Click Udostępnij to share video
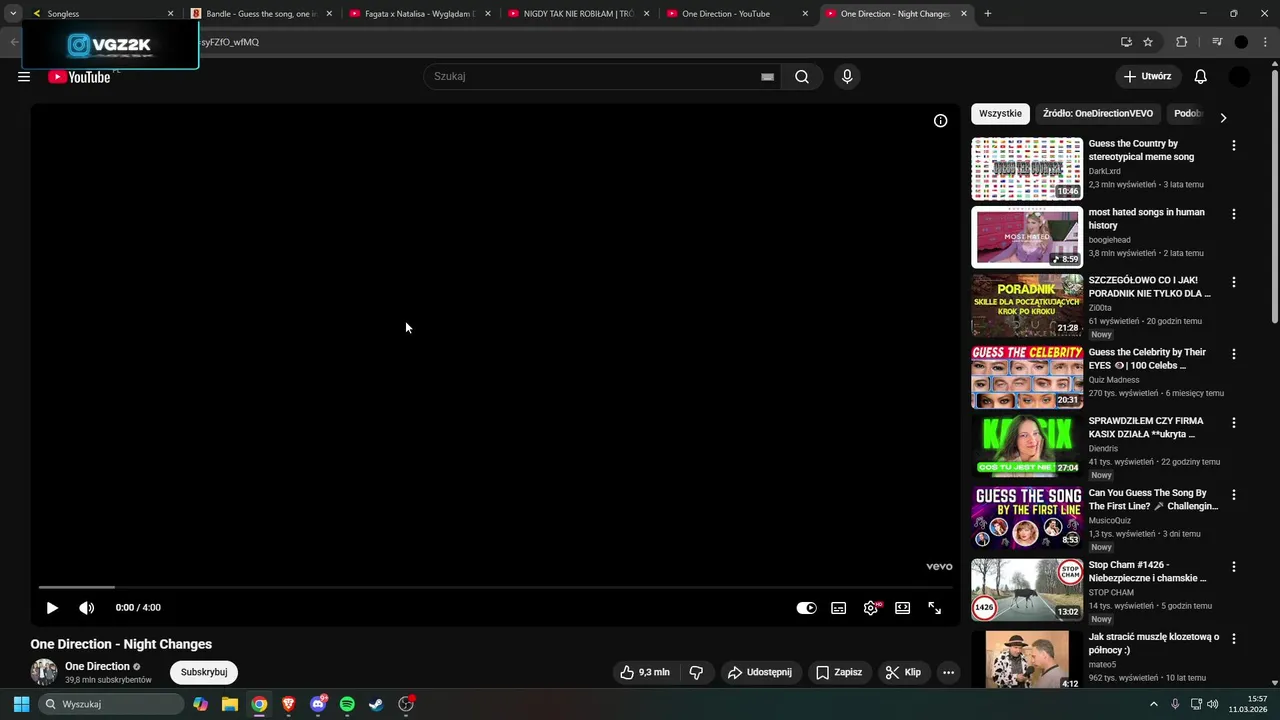 760,673
